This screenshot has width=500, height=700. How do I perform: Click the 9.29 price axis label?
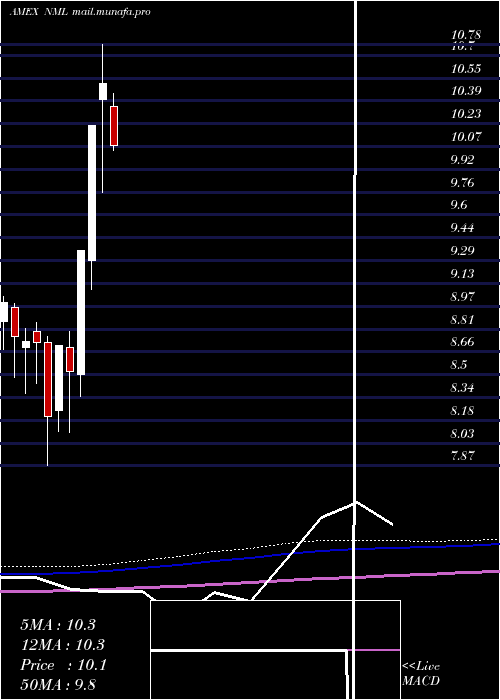click(462, 250)
